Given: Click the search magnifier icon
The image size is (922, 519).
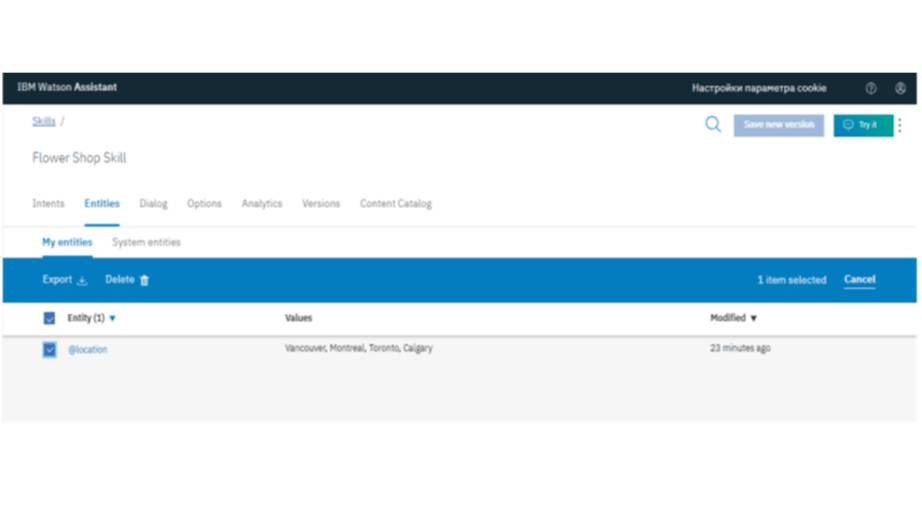Looking at the screenshot, I should 713,125.
